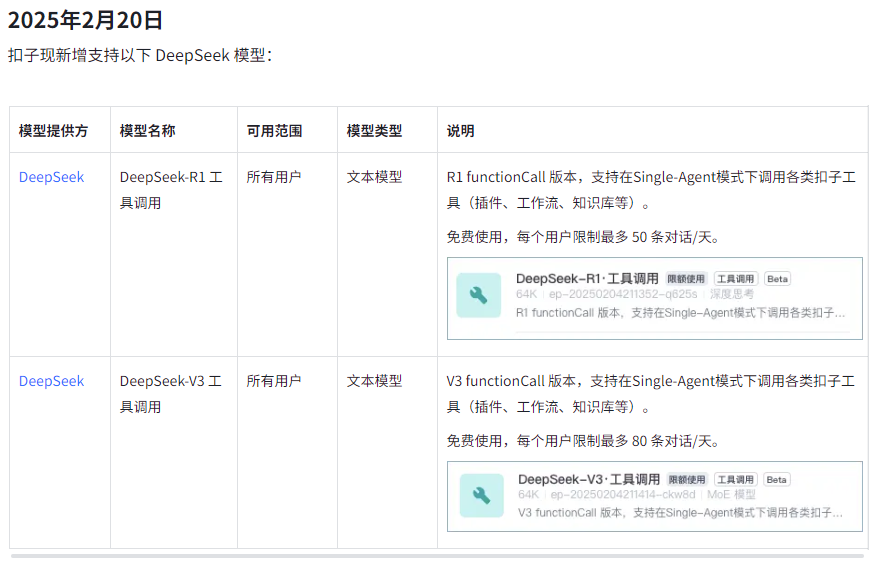Image resolution: width=893 pixels, height=567 pixels.
Task: Click the MoE 模型 label in the V3 card
Action: 731,495
